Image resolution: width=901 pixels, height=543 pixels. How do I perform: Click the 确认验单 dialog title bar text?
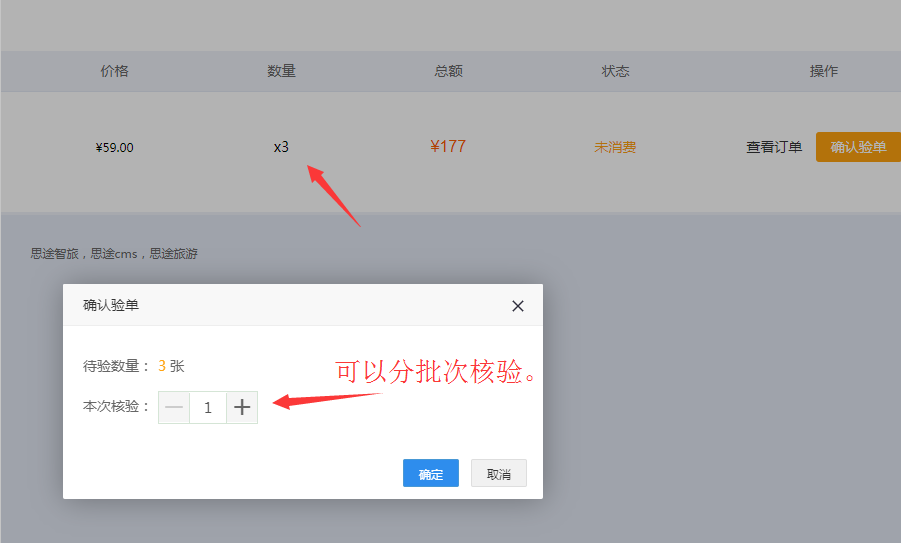tap(111, 305)
